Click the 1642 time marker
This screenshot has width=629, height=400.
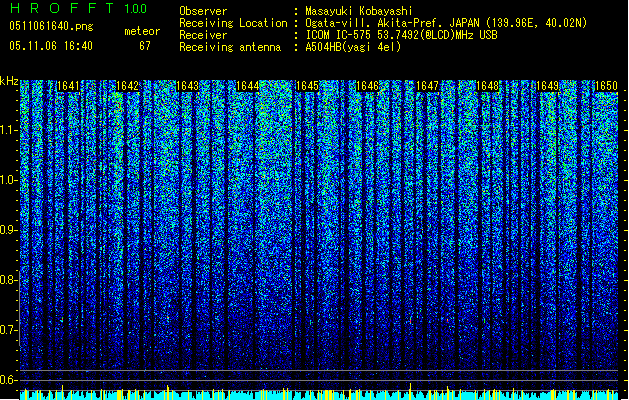click(x=127, y=86)
